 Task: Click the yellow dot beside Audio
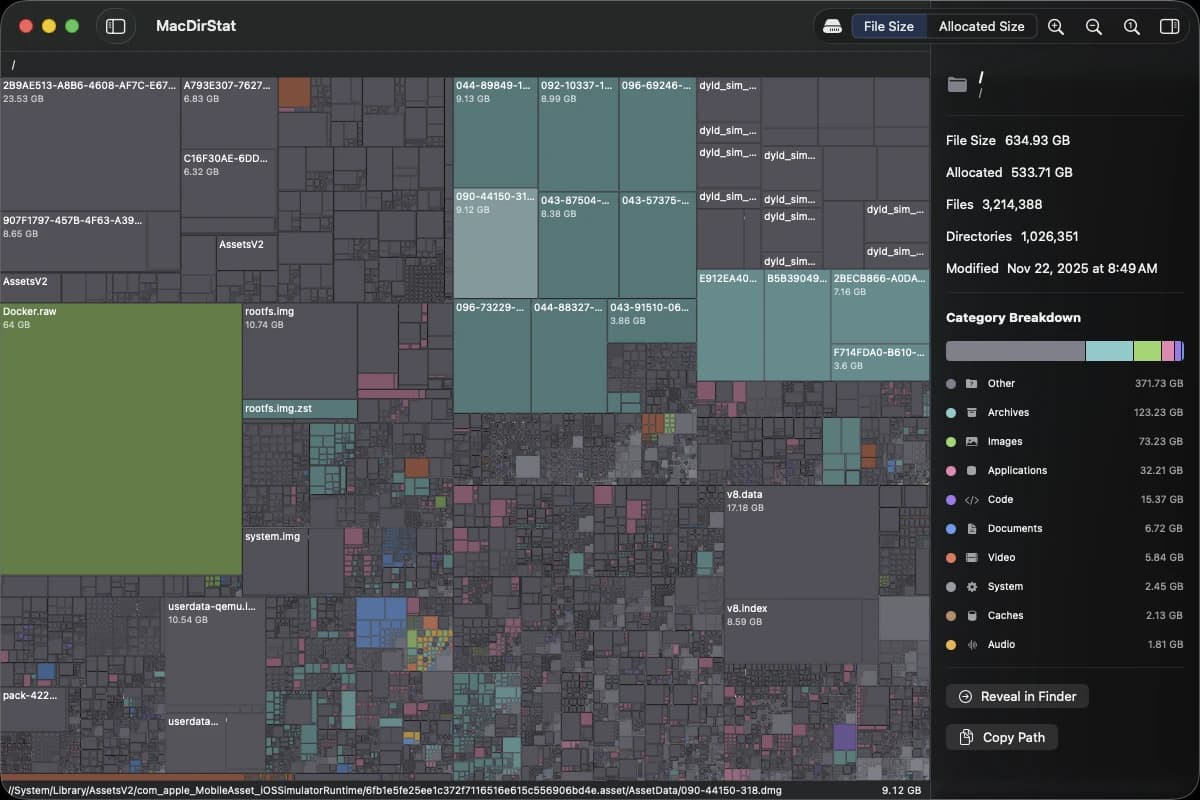(x=950, y=645)
